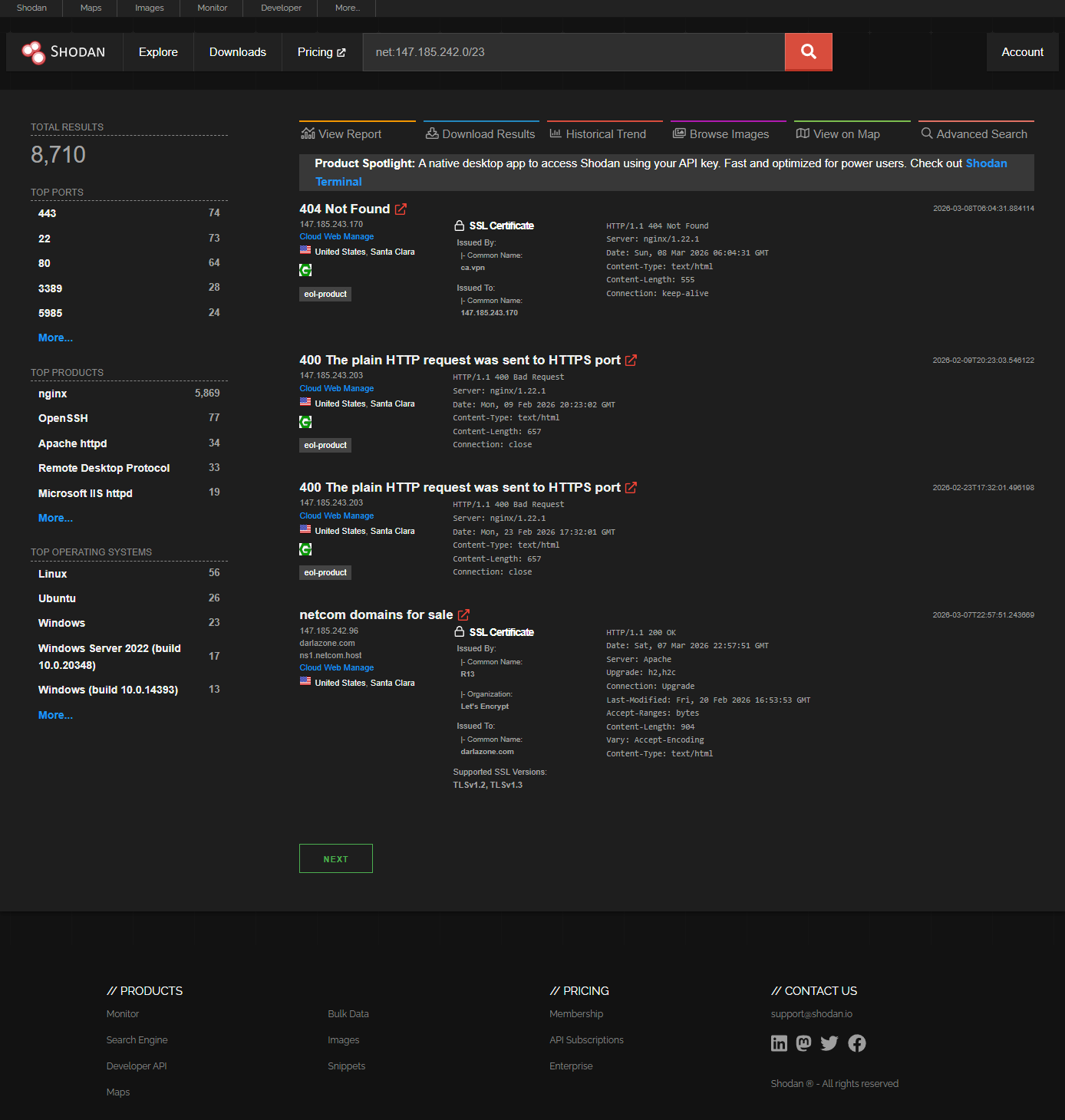1065x1120 pixels.
Task: Click the green favicon under 147.185.243.170
Action: [x=305, y=269]
